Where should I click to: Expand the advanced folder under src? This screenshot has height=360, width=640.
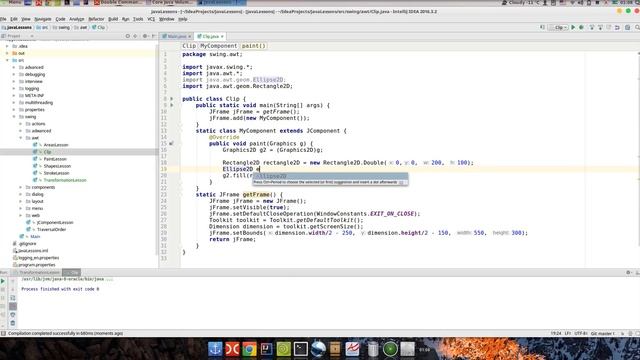click(x=14, y=67)
